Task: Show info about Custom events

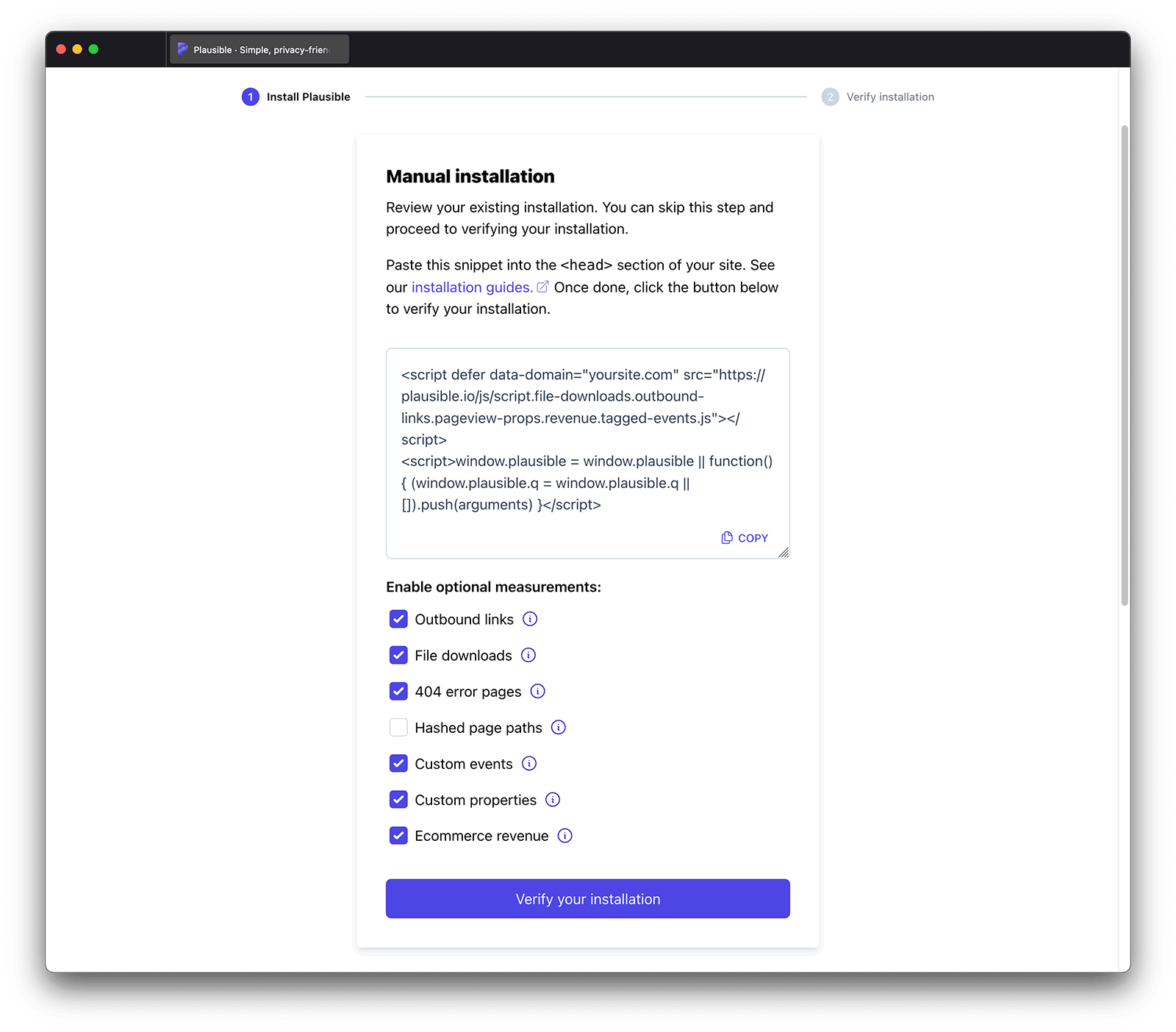Action: [x=529, y=763]
